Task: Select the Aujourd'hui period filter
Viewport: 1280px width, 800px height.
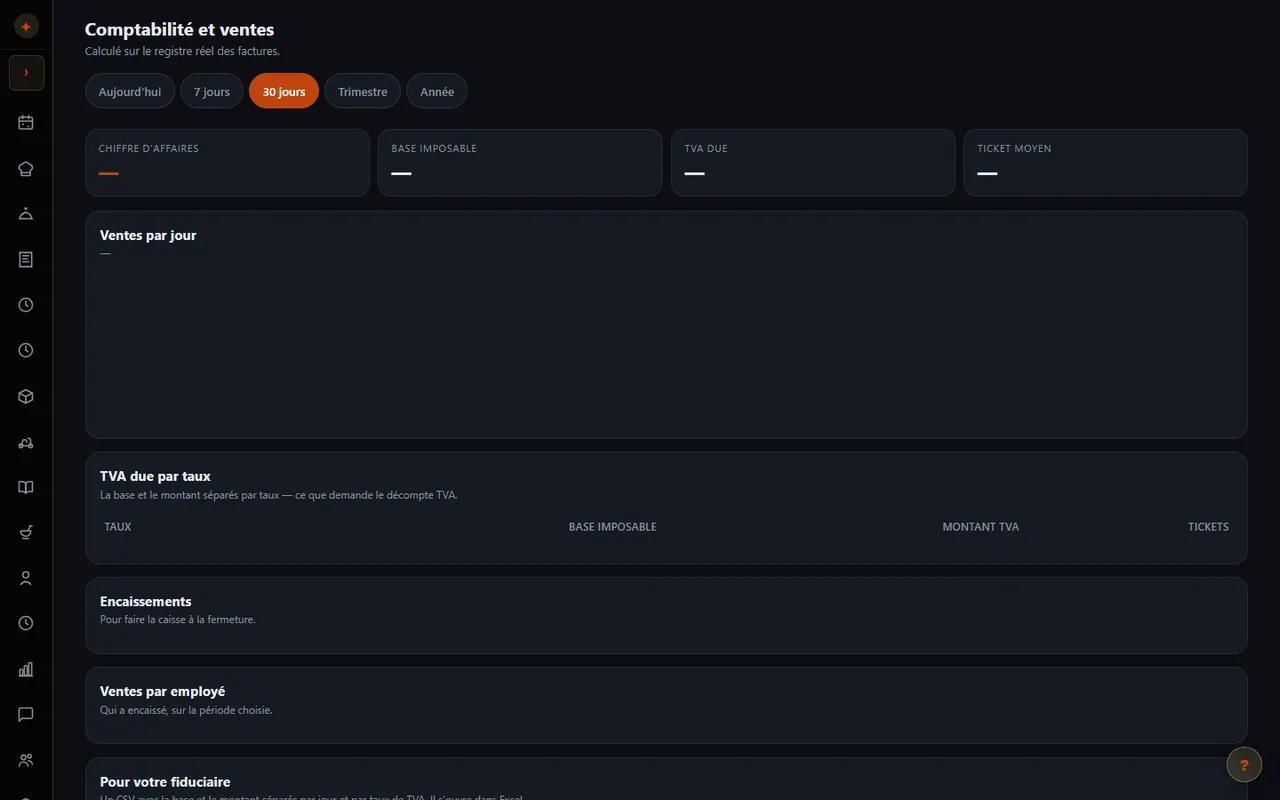Action: [130, 91]
